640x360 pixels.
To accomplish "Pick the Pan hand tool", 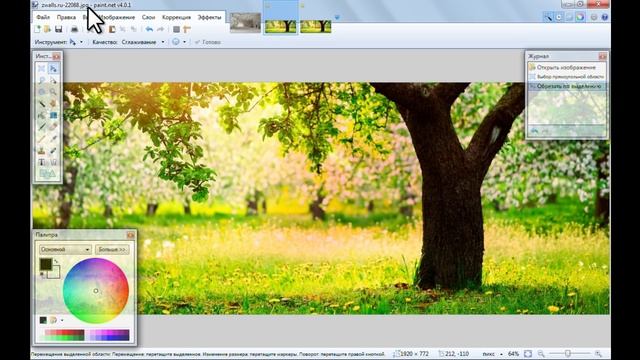I will click(x=53, y=104).
